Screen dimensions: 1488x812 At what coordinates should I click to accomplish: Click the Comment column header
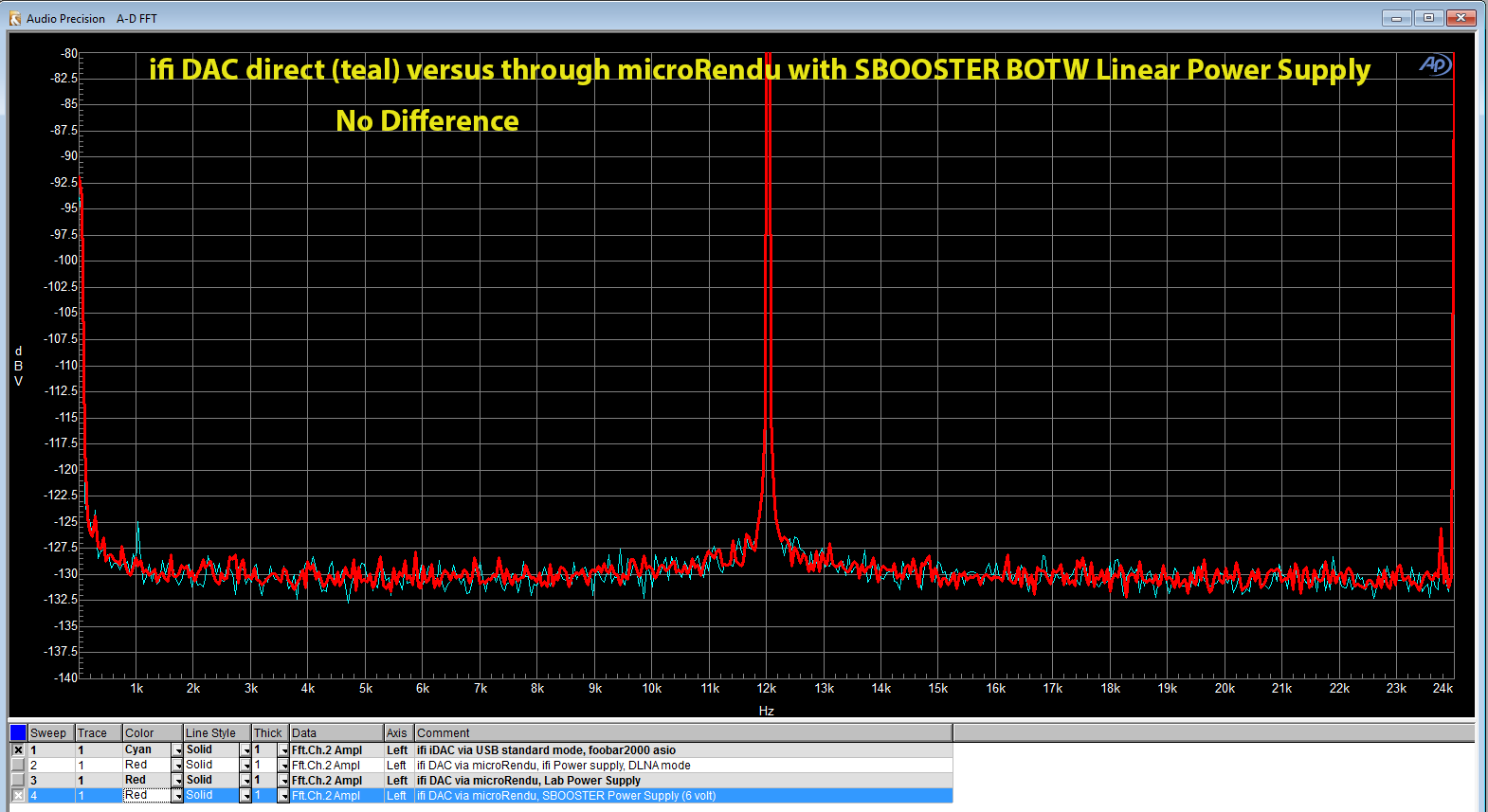coord(683,732)
